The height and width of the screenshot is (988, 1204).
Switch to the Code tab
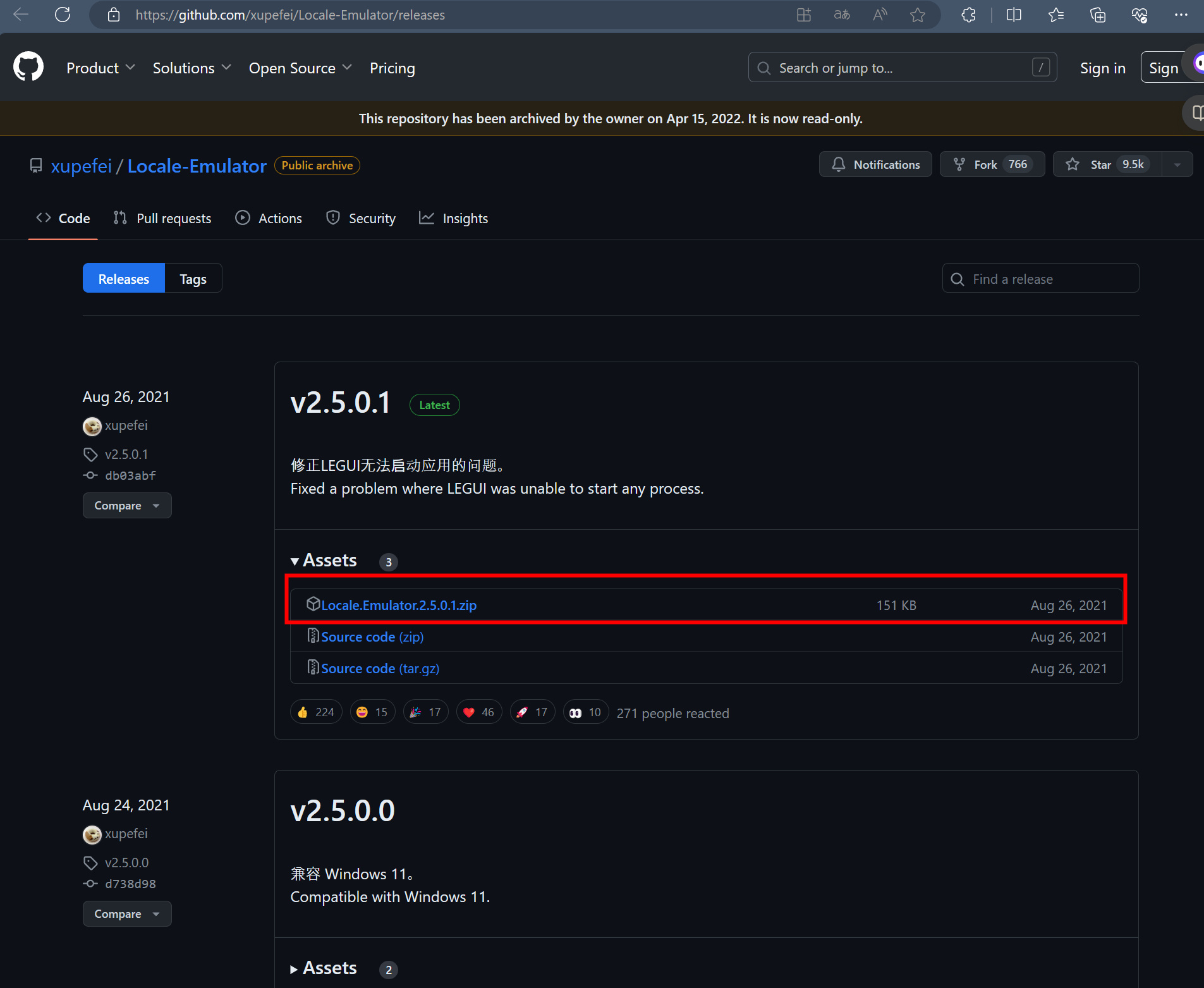coord(63,218)
